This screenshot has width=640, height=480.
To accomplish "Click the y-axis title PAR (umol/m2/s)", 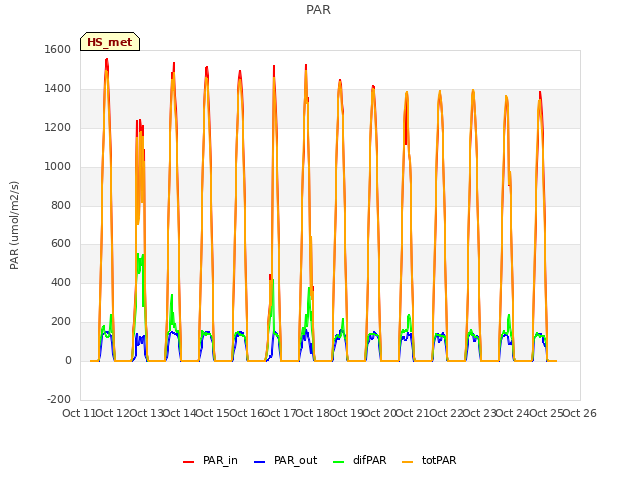I will point(14,225).
